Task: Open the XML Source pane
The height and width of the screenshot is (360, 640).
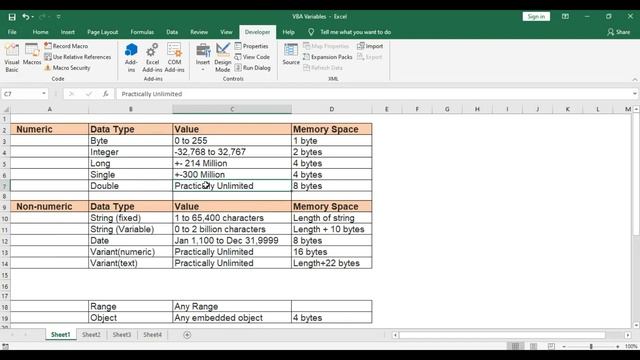Action: [291, 54]
